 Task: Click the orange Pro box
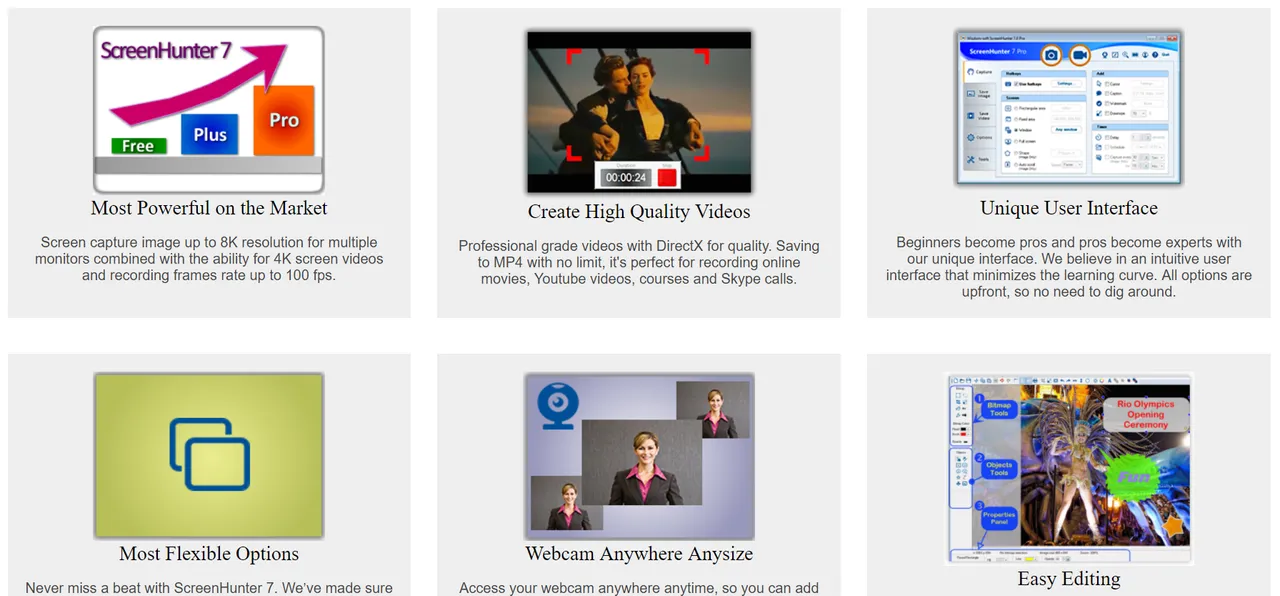[x=284, y=120]
